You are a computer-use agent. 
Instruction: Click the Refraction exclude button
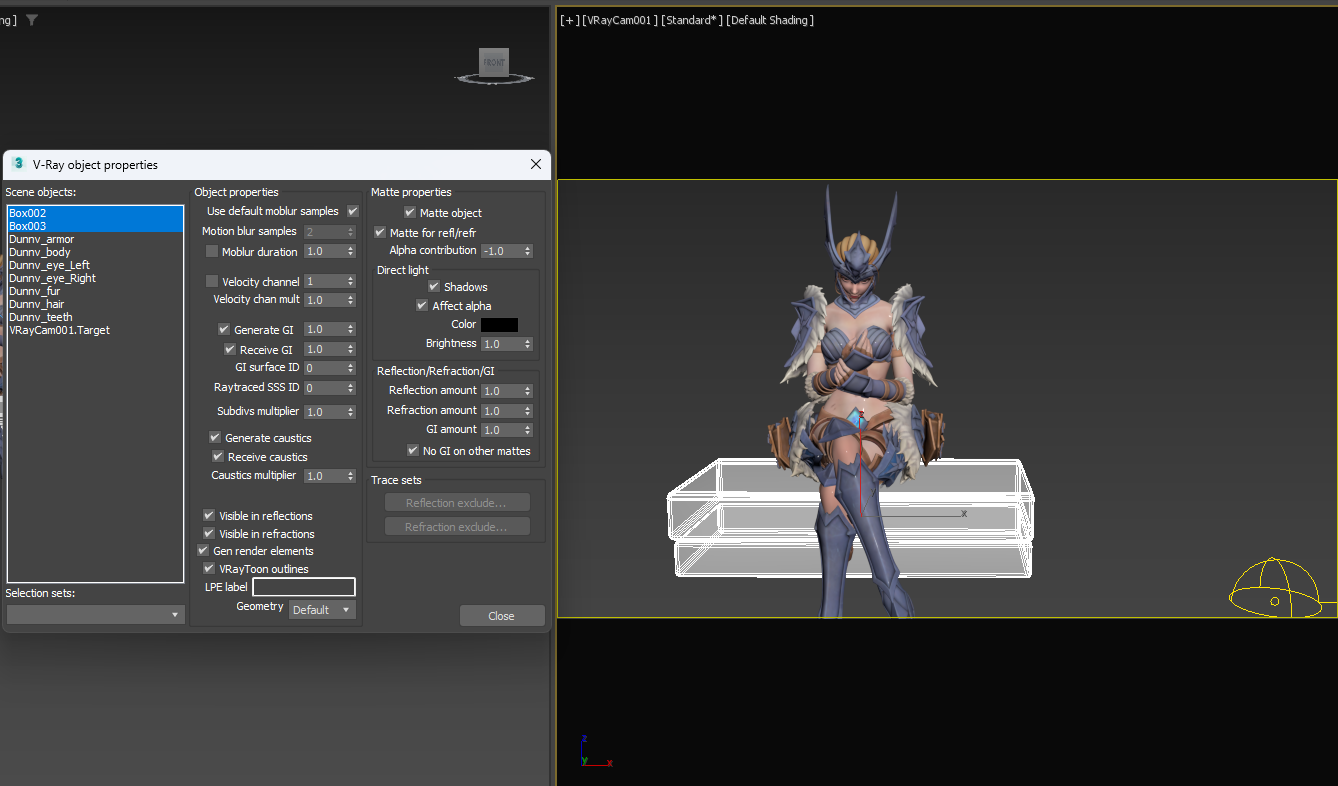(x=457, y=527)
